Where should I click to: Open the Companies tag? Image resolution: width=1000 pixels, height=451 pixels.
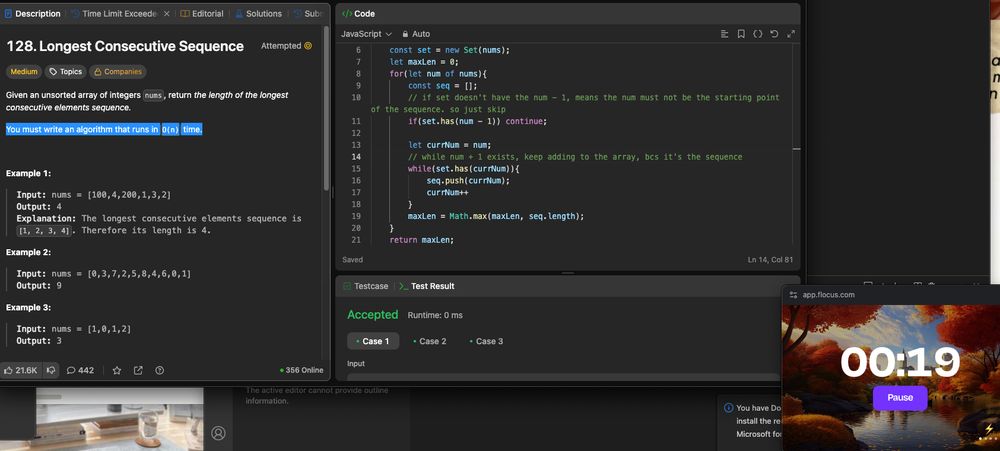pos(117,72)
